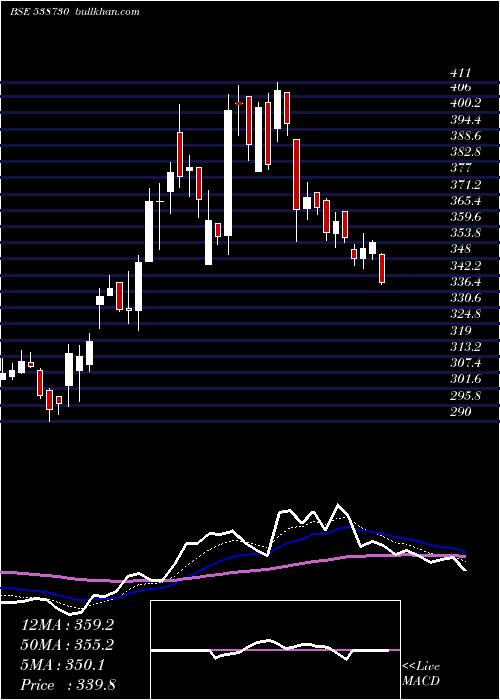Screen dimensions: 500x700
Task: Click the tallest white candle rising to 400
Action: (228, 173)
